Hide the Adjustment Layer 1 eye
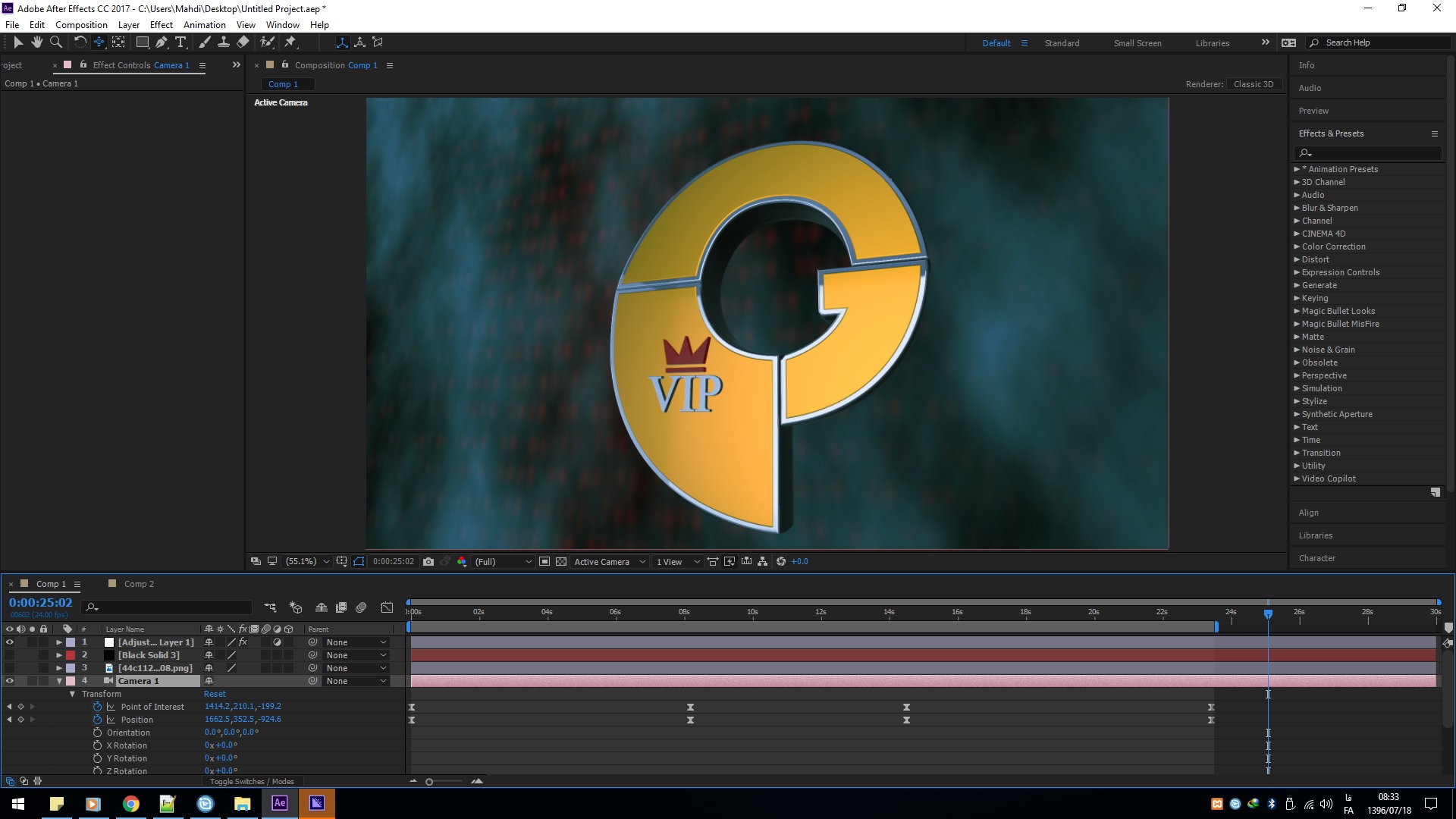Viewport: 1456px width, 819px height. coord(10,642)
